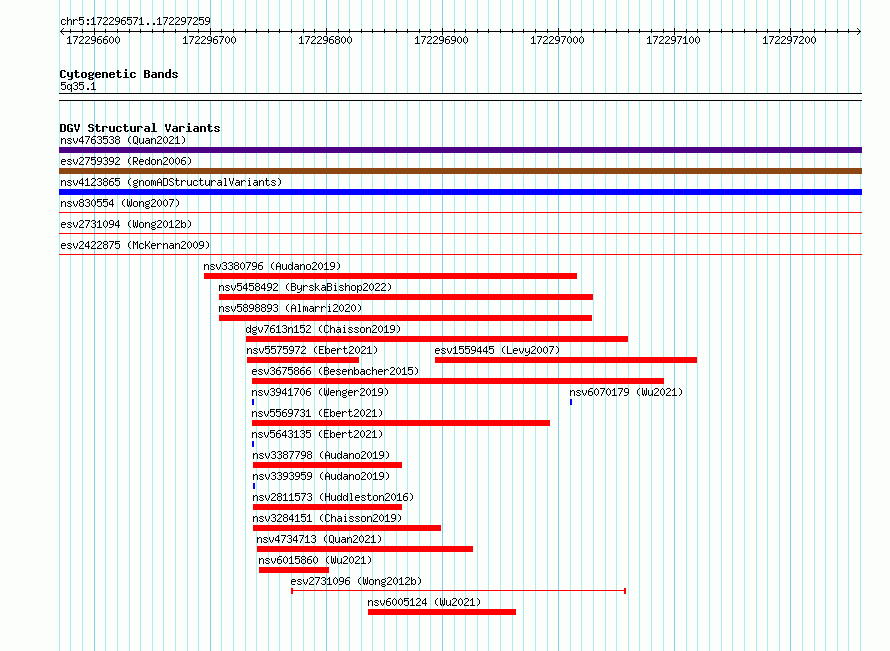Click the nsv6070179 (Wu2021) blue marker
This screenshot has width=890, height=651.
pyautogui.click(x=571, y=402)
